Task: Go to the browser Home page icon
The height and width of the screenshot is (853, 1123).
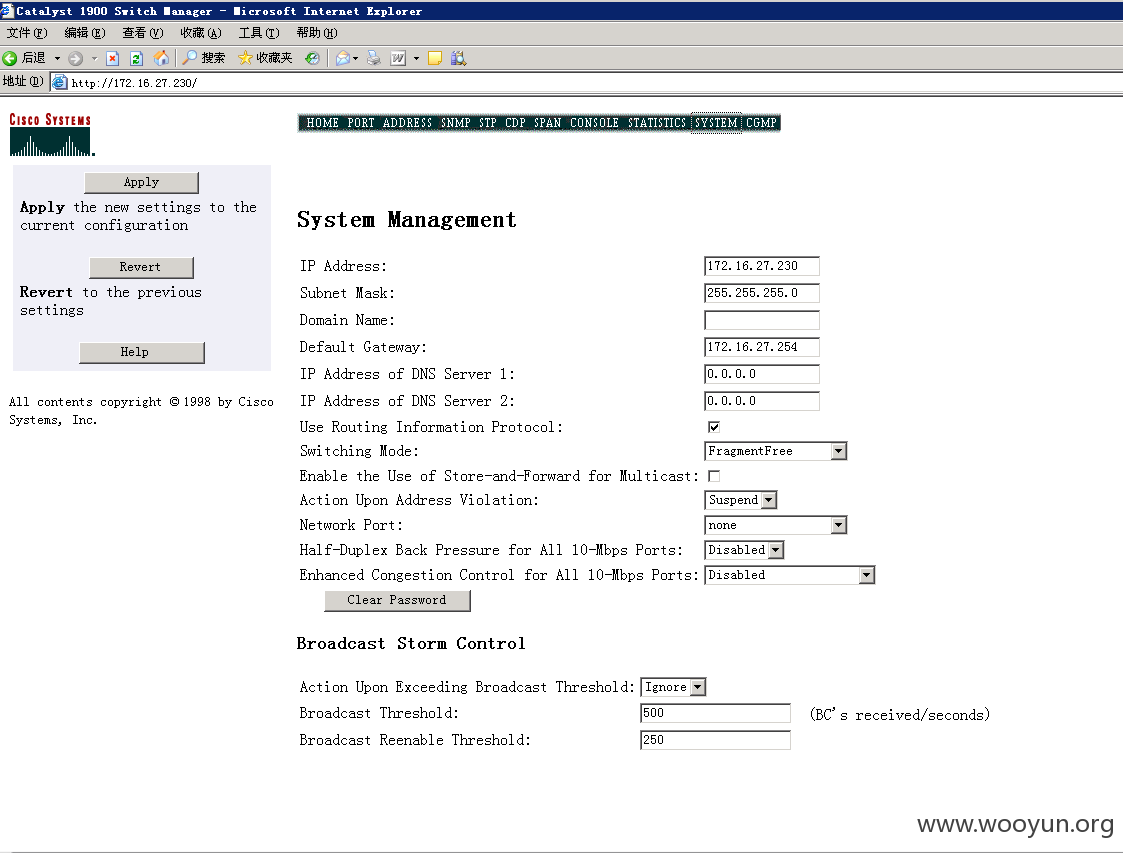Action: (162, 58)
